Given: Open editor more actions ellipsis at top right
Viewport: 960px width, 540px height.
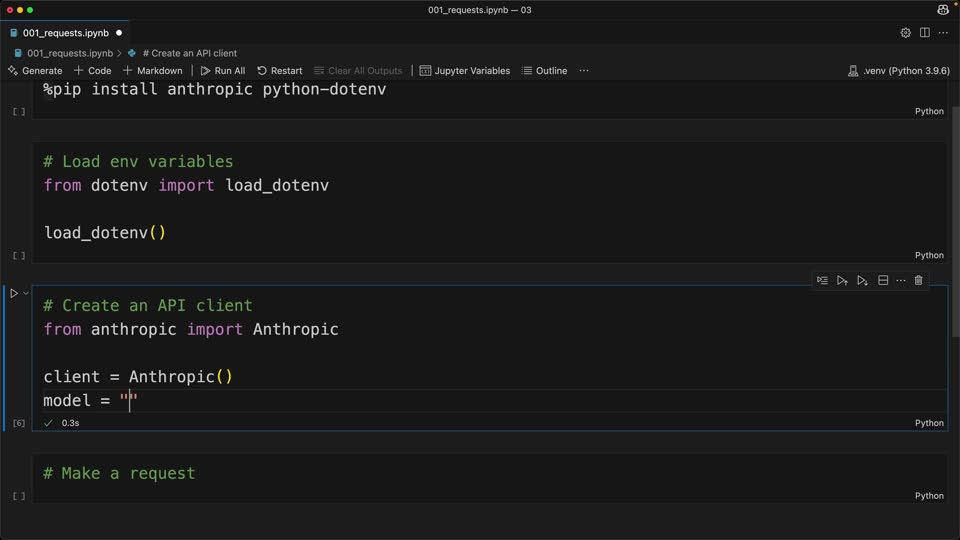Looking at the screenshot, I should [943, 33].
